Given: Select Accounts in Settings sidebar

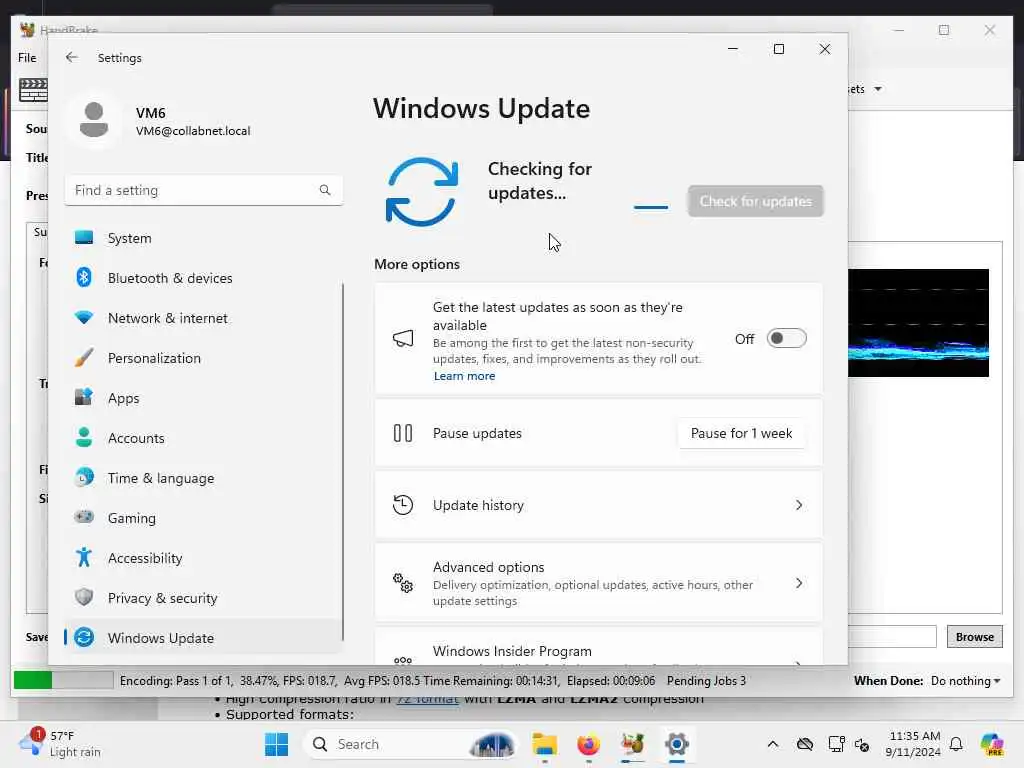Looking at the screenshot, I should tap(204, 438).
